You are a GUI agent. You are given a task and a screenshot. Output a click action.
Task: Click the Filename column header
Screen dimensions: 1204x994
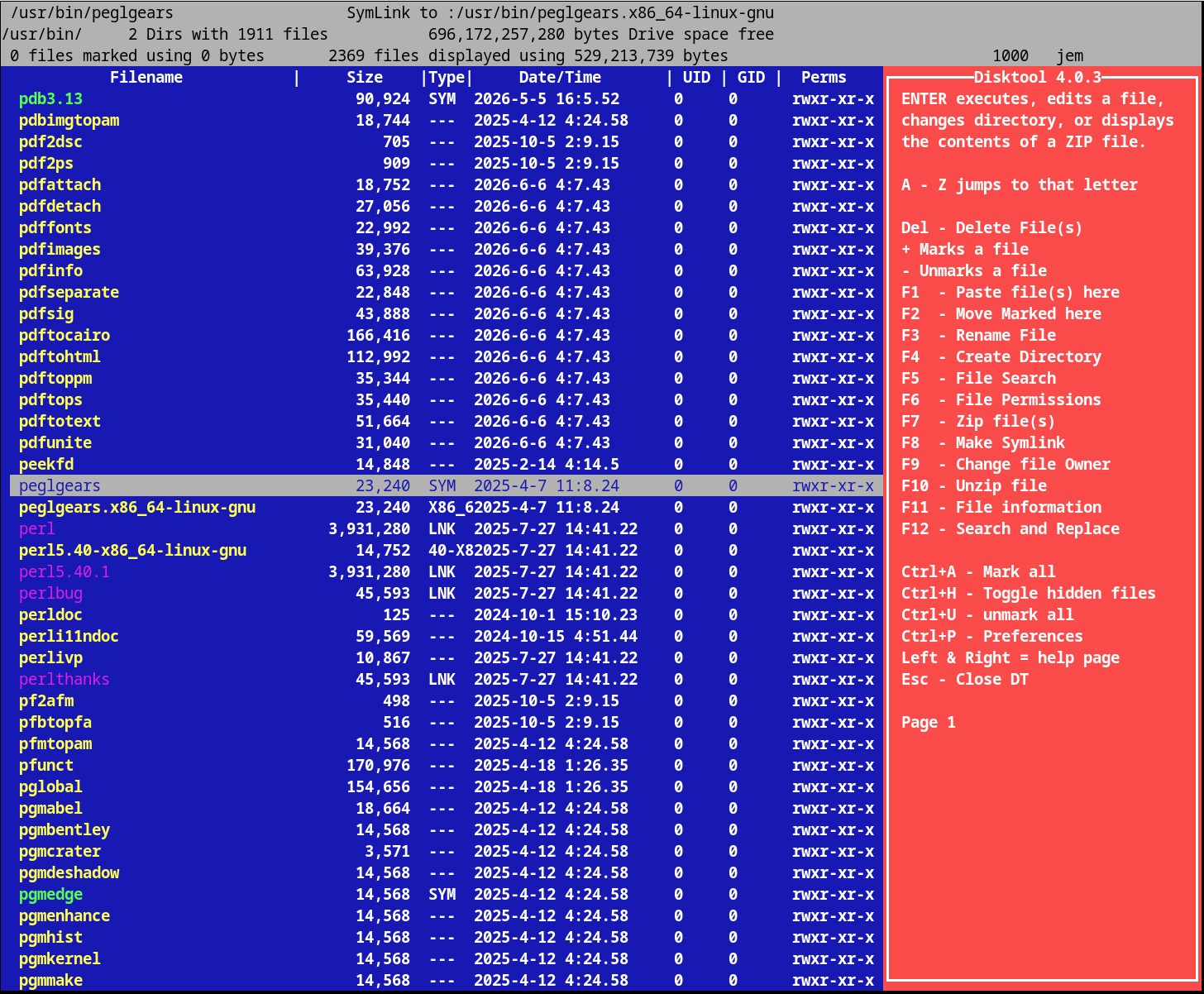click(146, 78)
